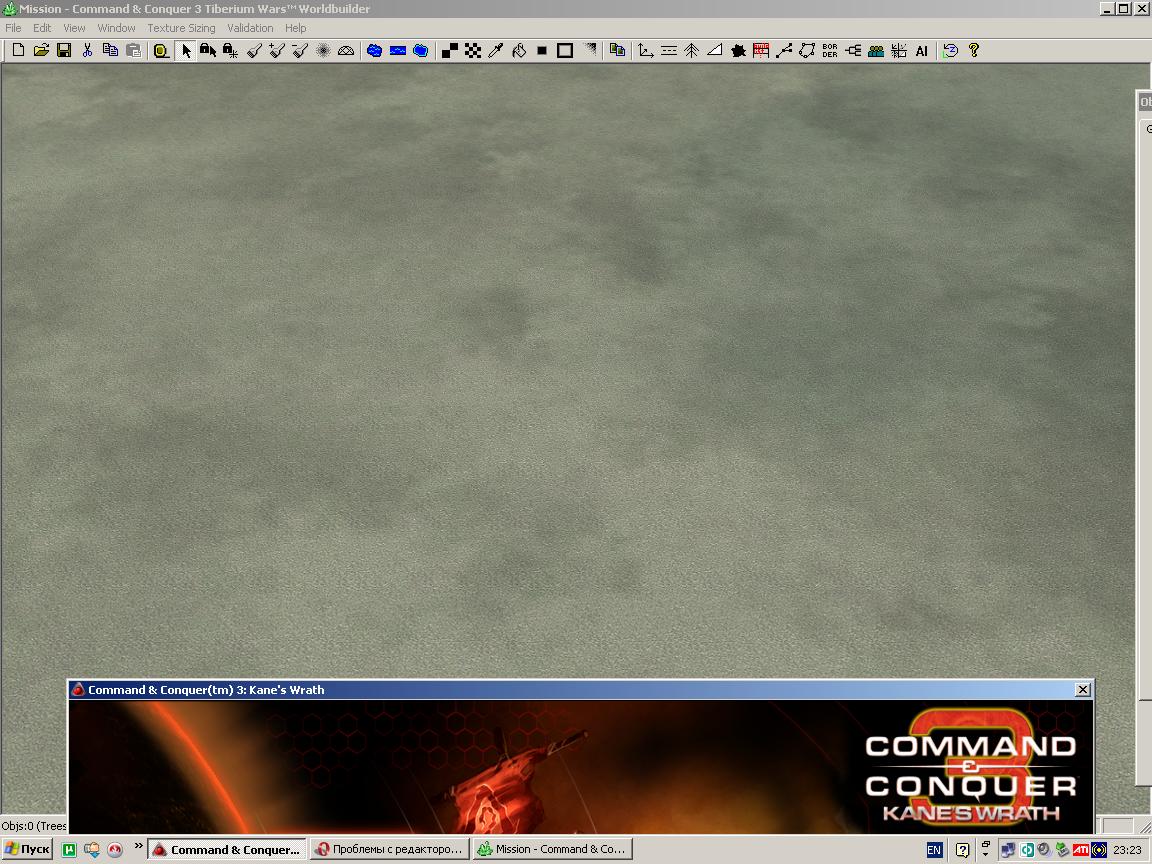Image resolution: width=1152 pixels, height=864 pixels.
Task: Click the AI toolbar button
Action: click(x=921, y=50)
